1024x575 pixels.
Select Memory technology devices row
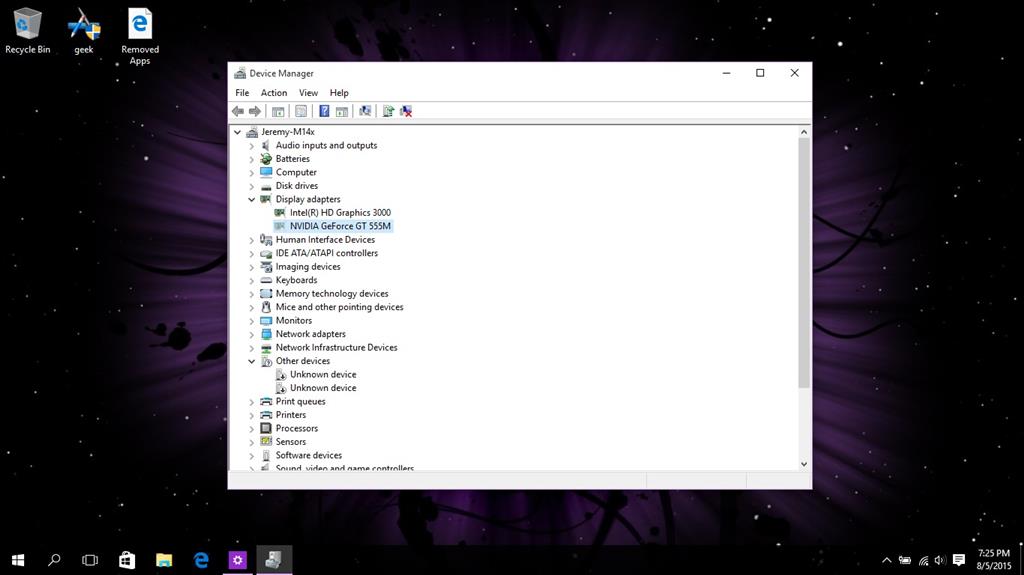coord(332,293)
